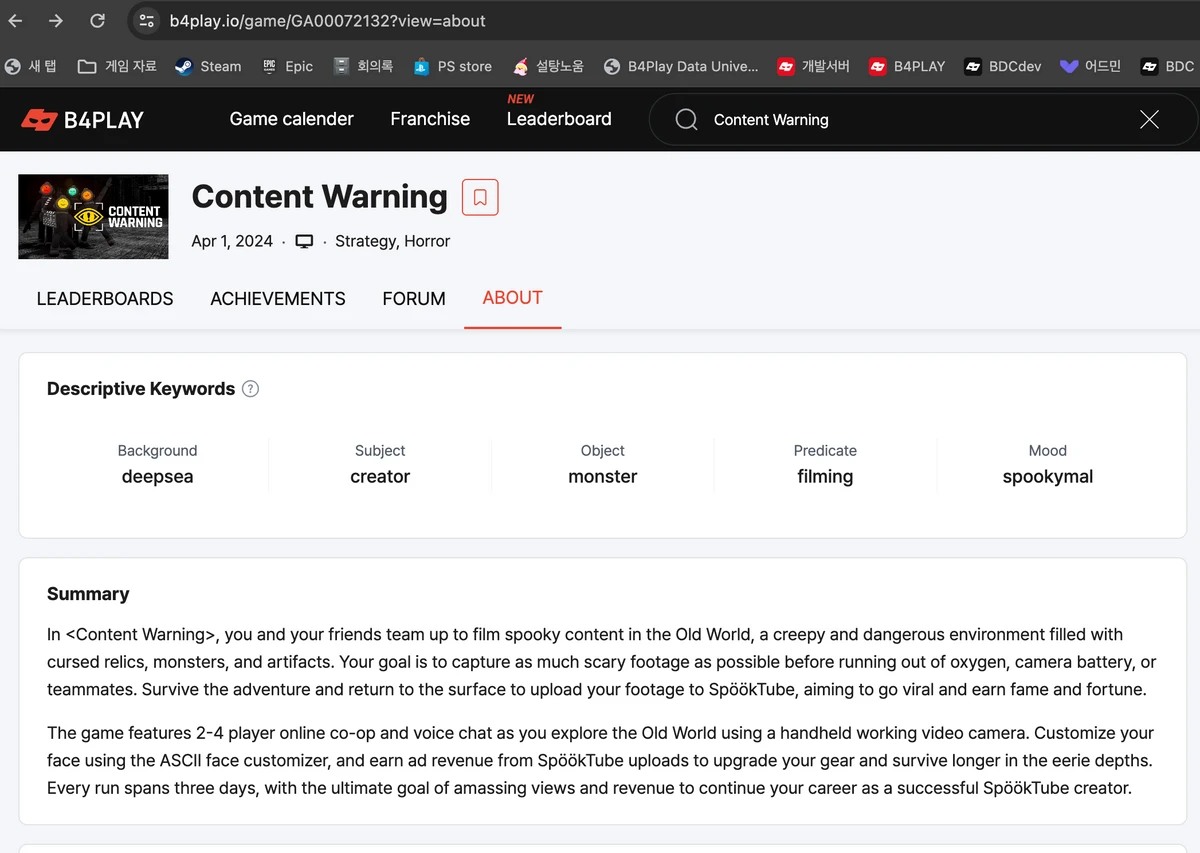Click the Content Warning game thumbnail
Image resolution: width=1200 pixels, height=853 pixels.
[93, 217]
